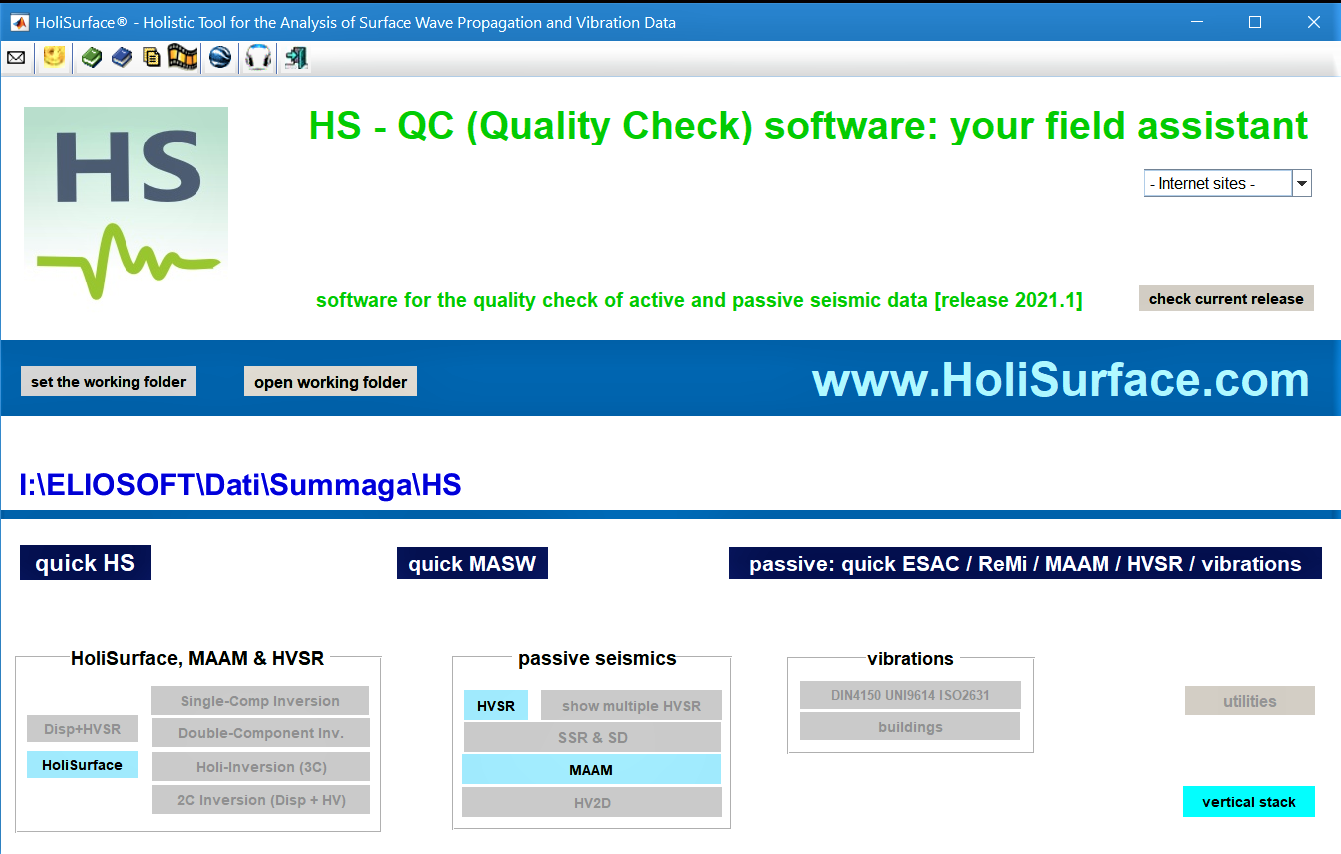Click the headphones icon

coord(258,58)
